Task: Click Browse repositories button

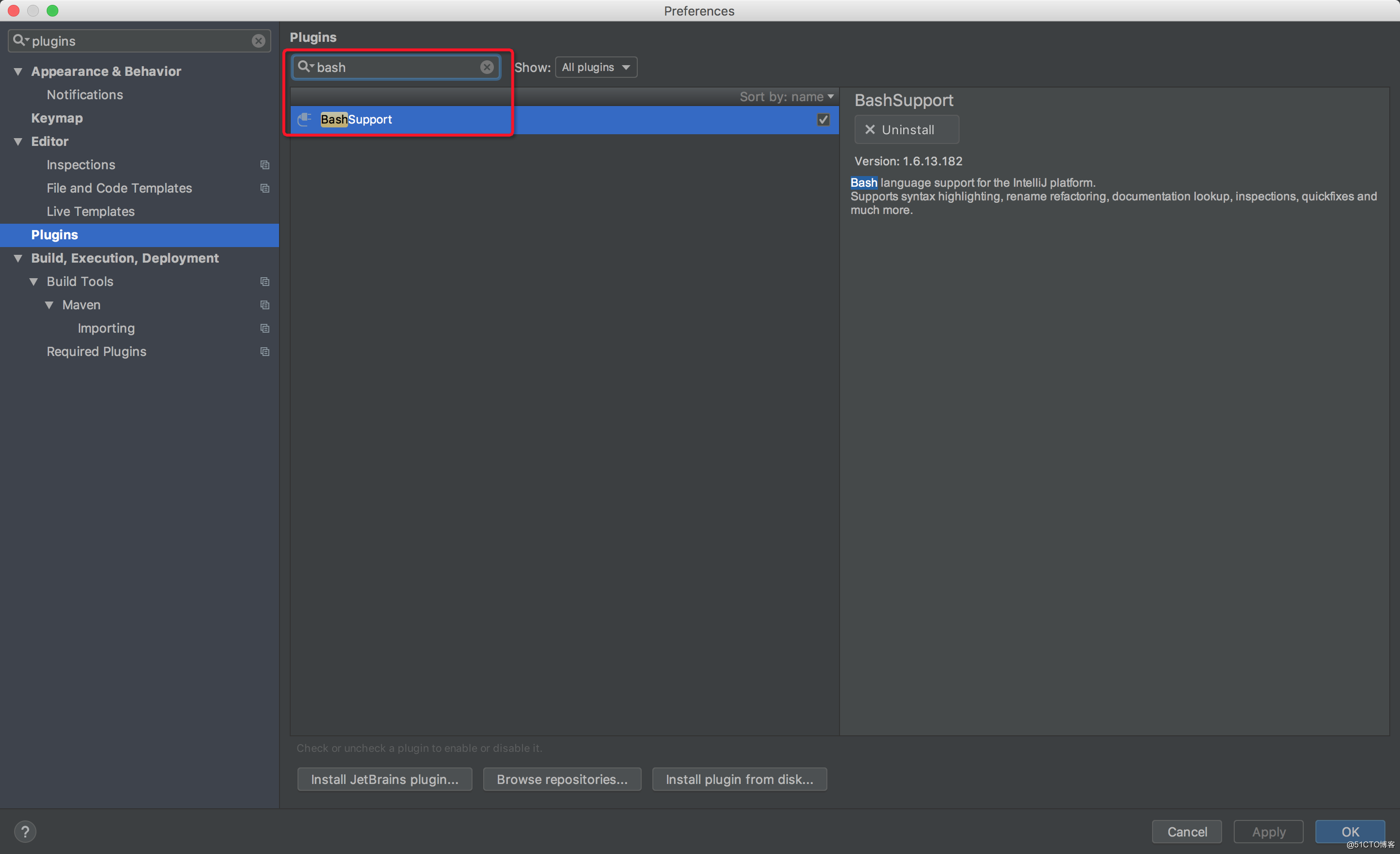Action: click(562, 779)
